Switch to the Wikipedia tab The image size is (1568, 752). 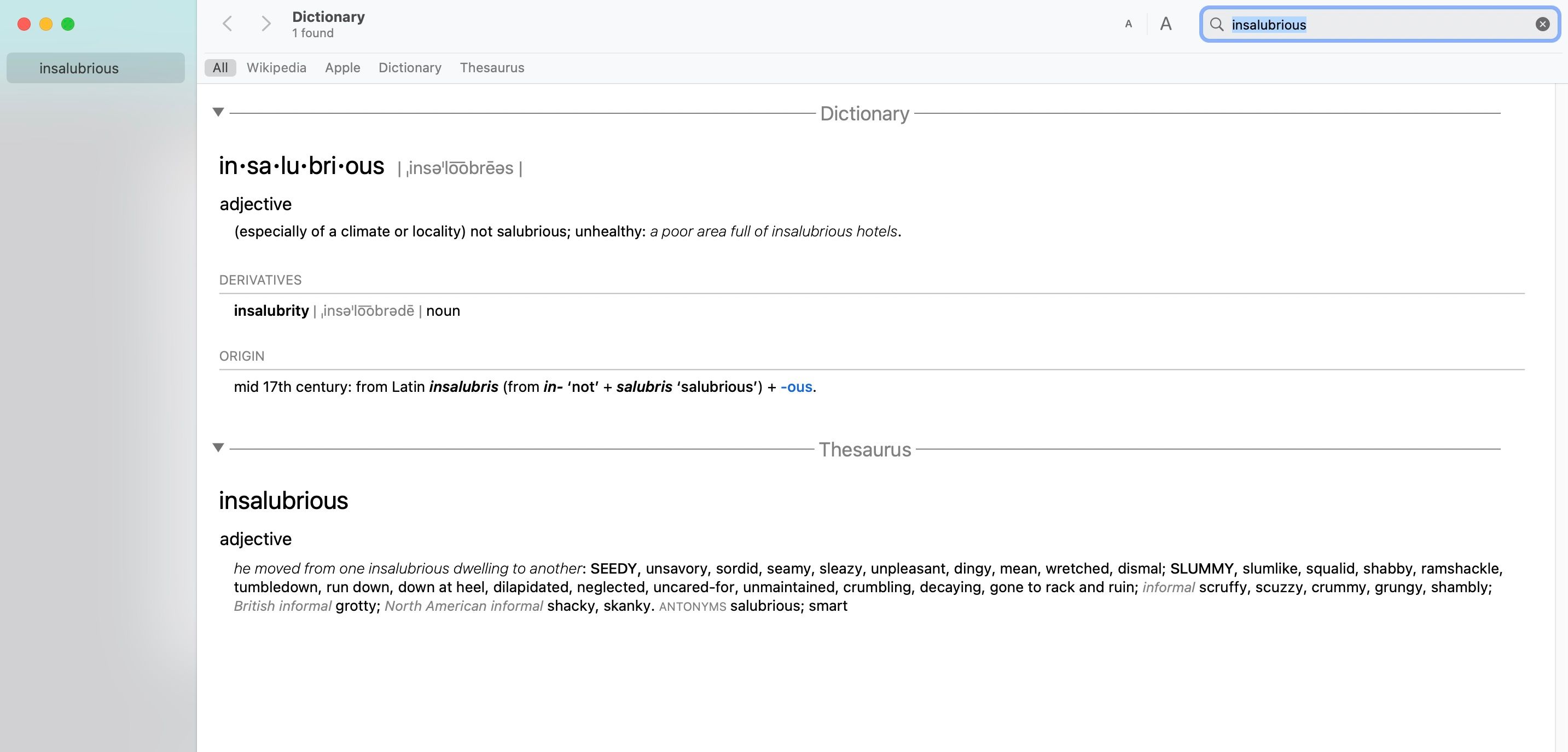click(x=276, y=67)
